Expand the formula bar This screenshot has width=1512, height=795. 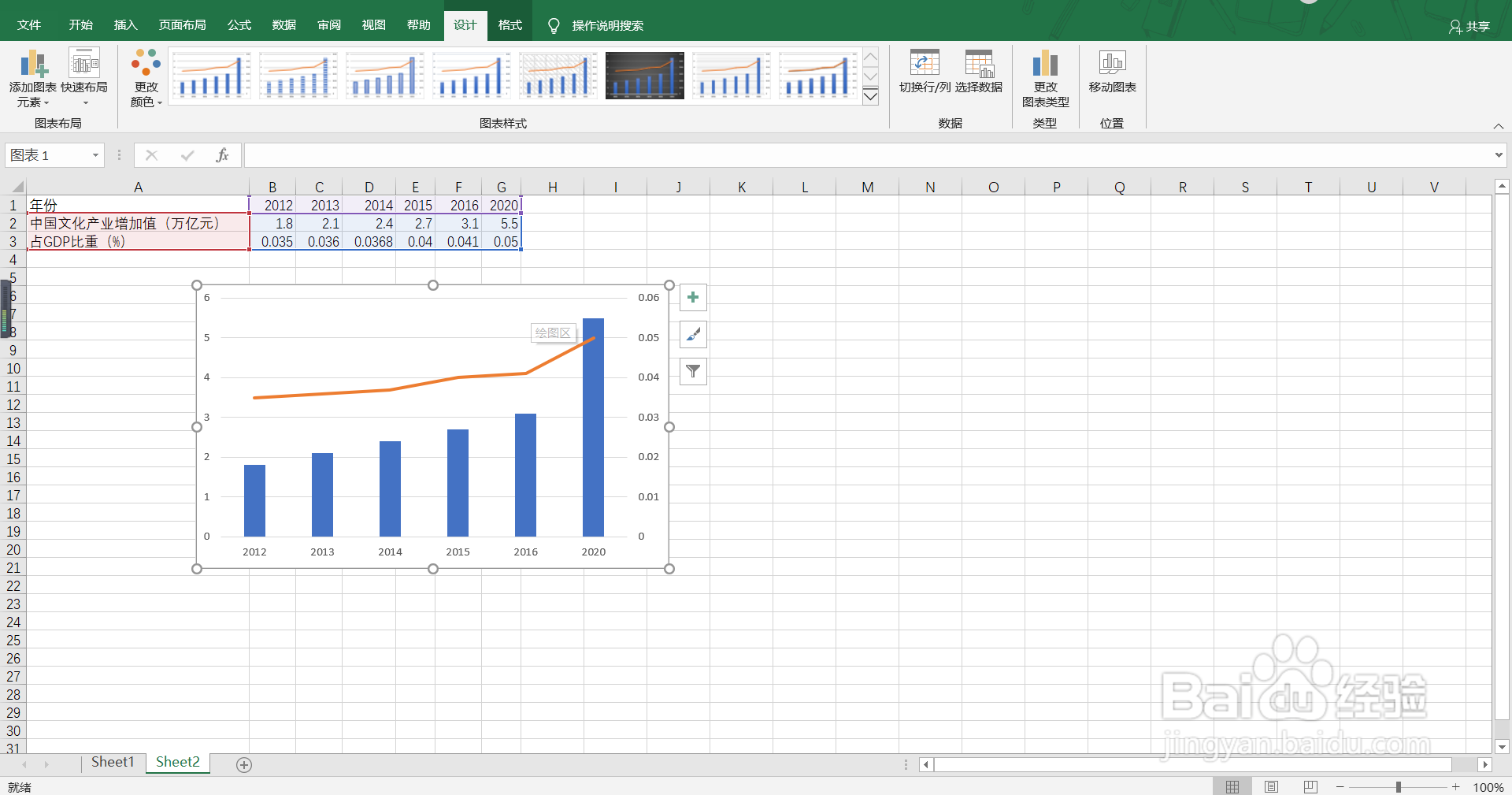click(1499, 155)
